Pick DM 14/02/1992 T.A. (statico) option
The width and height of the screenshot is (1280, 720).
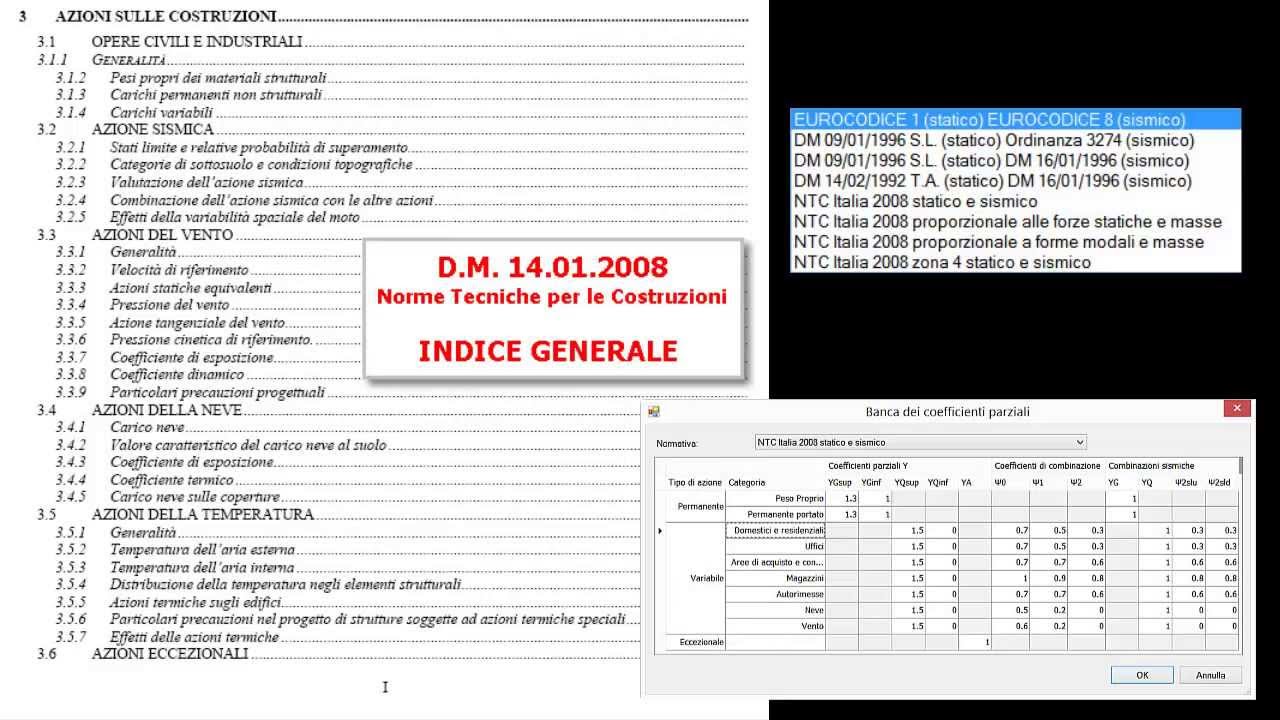click(x=1015, y=181)
